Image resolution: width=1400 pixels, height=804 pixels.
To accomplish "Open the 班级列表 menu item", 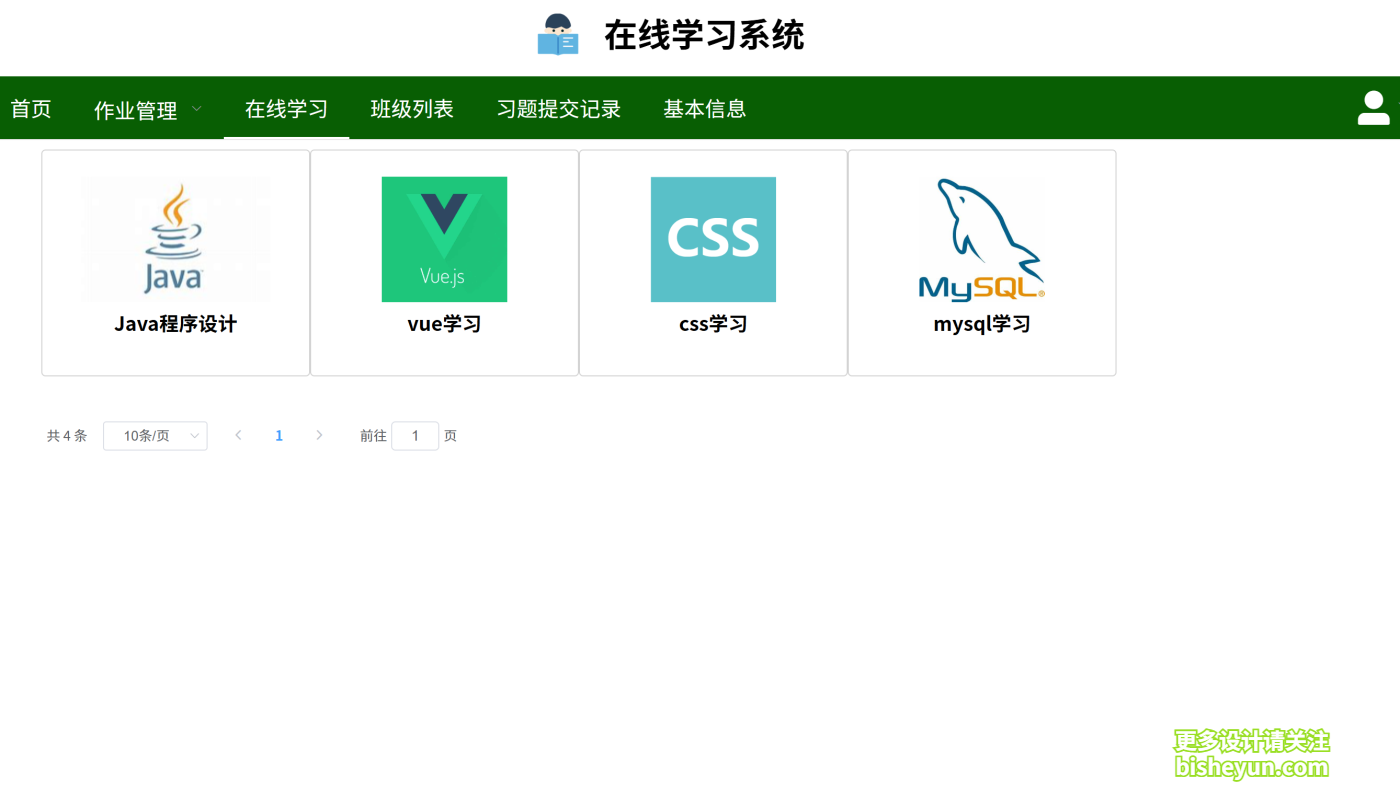I will (x=412, y=109).
